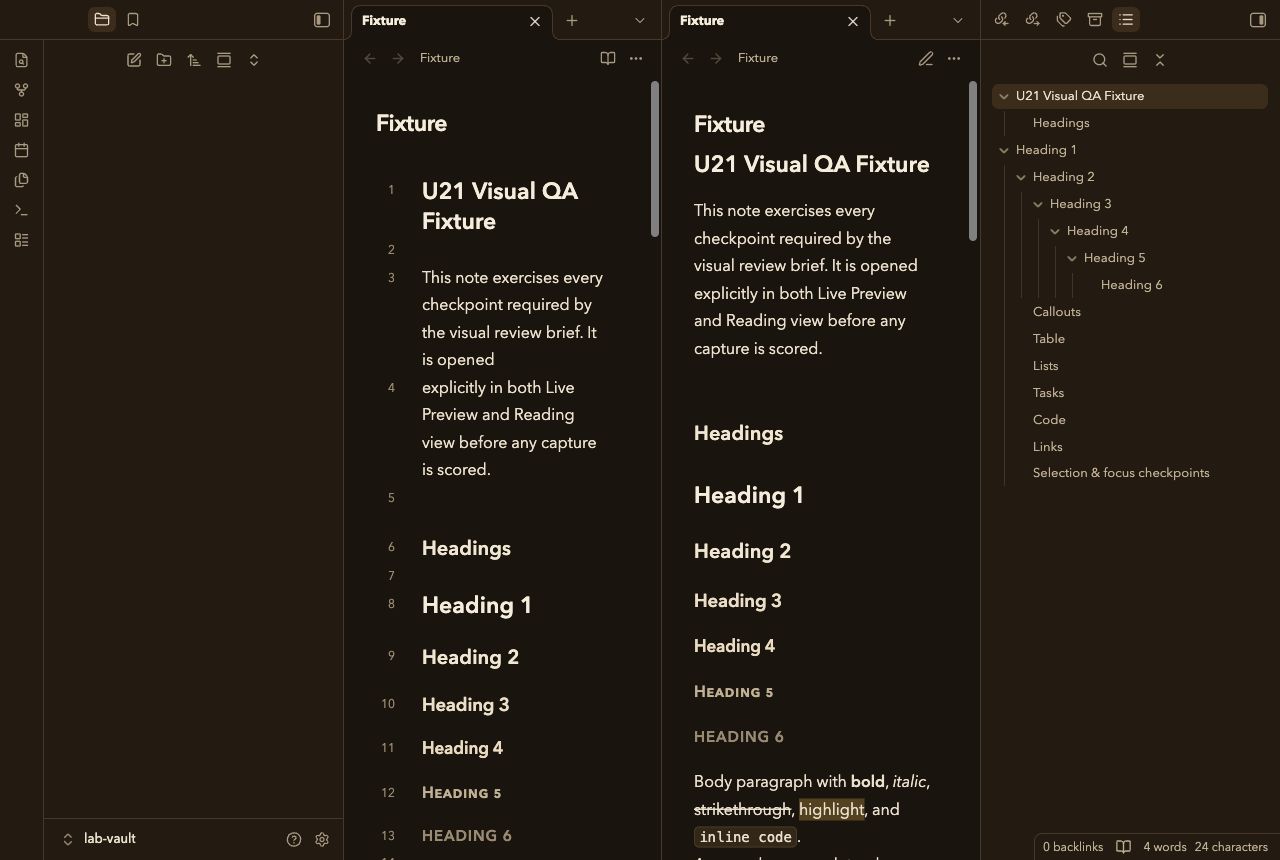Image resolution: width=1280 pixels, height=860 pixels.
Task: Create a new folder icon
Action: [164, 60]
